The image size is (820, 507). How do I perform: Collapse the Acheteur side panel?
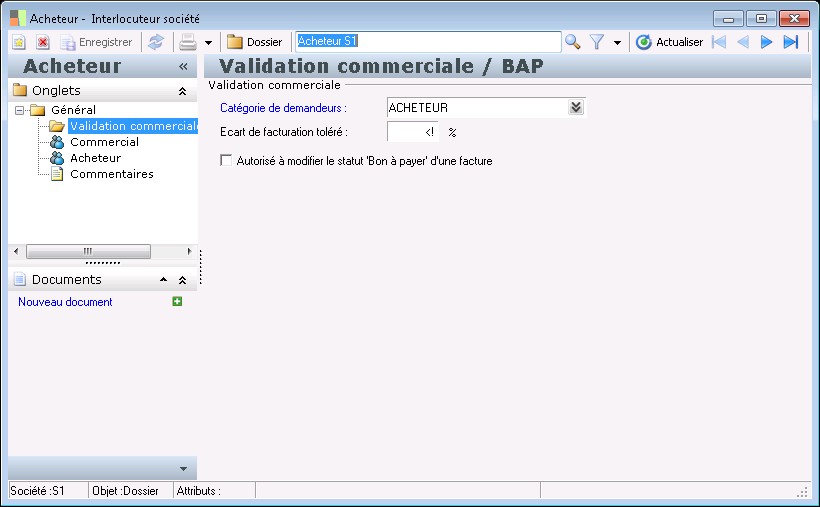[183, 66]
